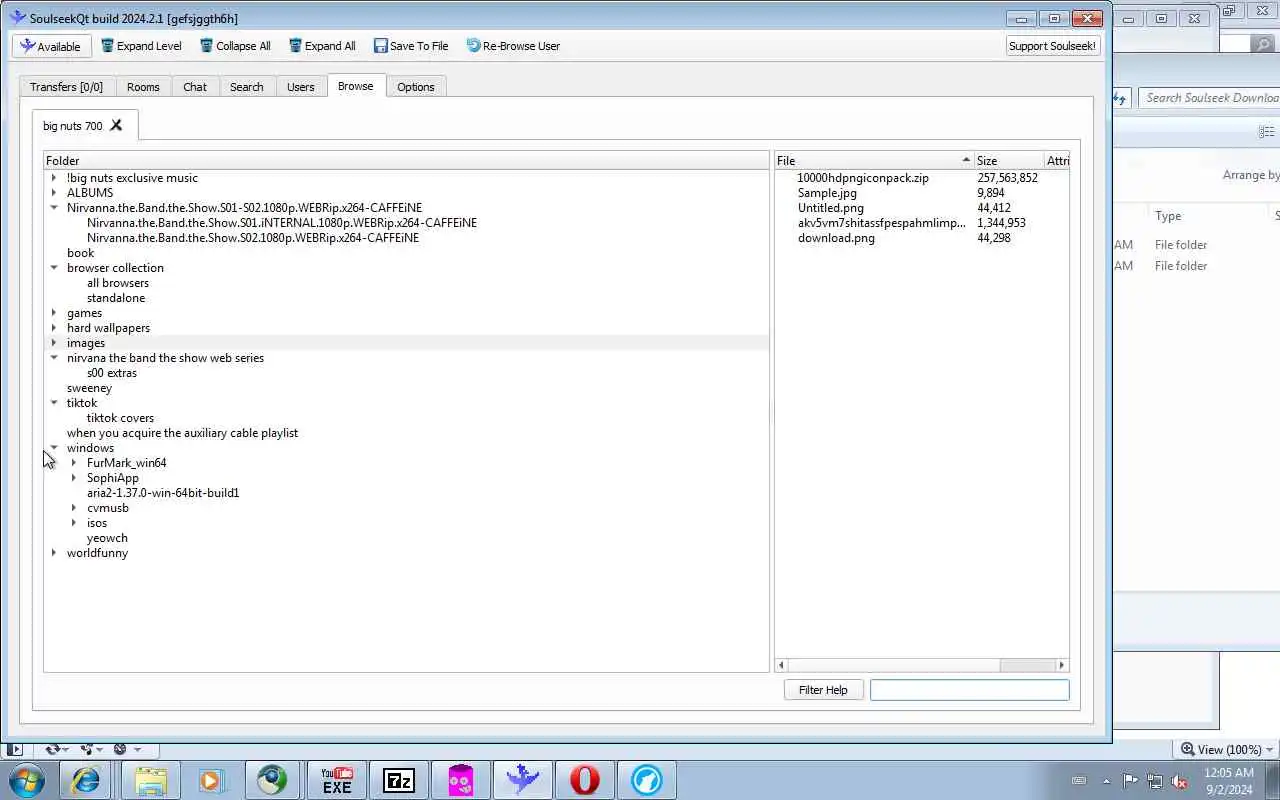Select file download.png
This screenshot has width=1280, height=800.
click(836, 238)
